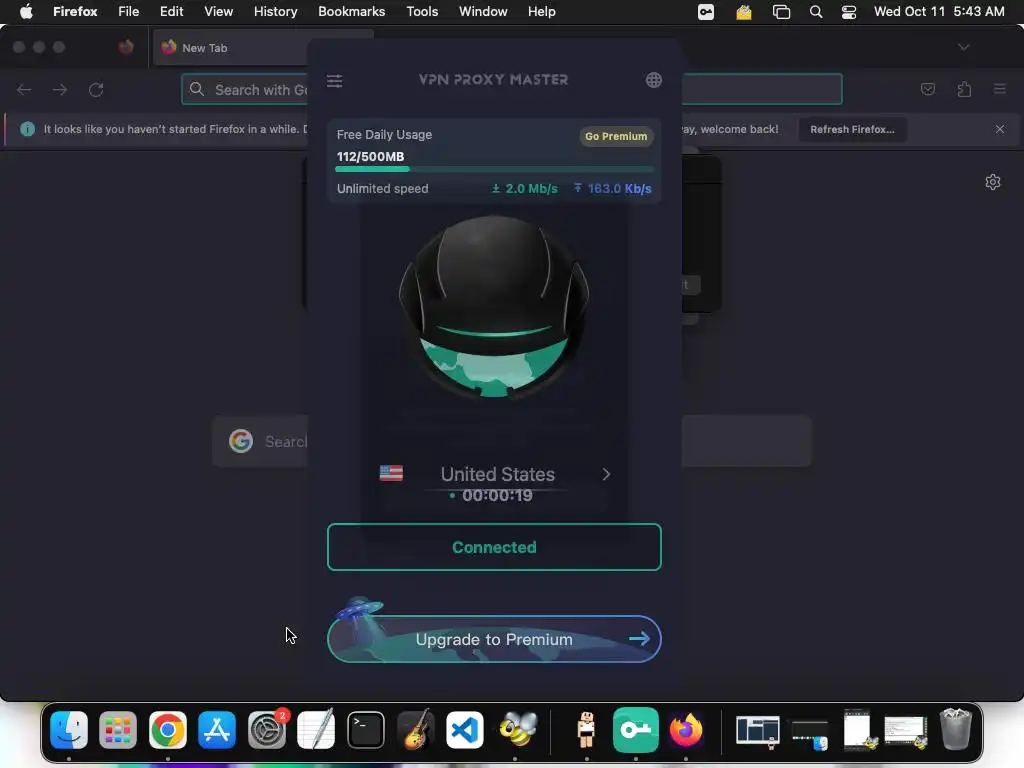Open the green VPN key app in Dock

tap(635, 729)
